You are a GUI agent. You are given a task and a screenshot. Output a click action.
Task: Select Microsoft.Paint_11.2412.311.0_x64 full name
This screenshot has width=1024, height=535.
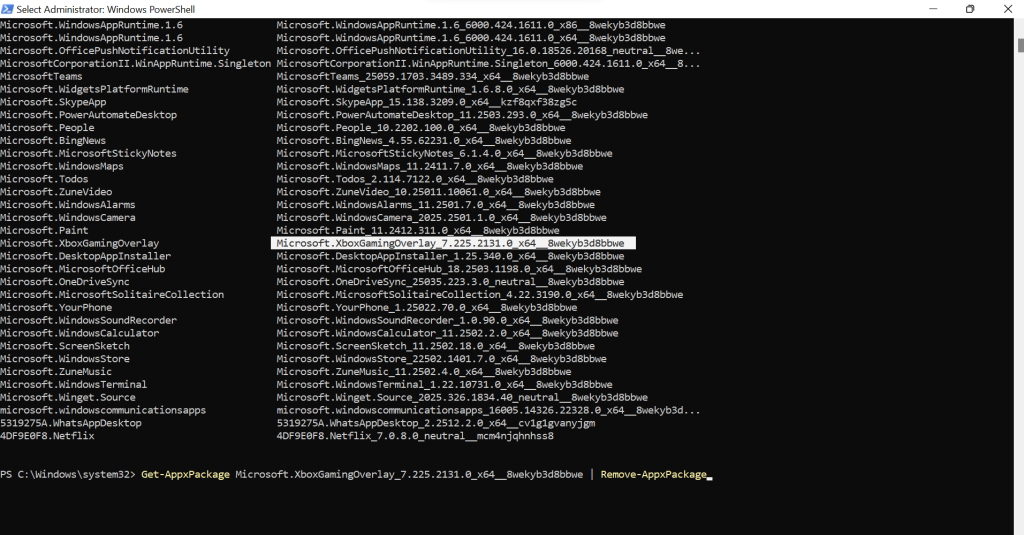coord(418,231)
